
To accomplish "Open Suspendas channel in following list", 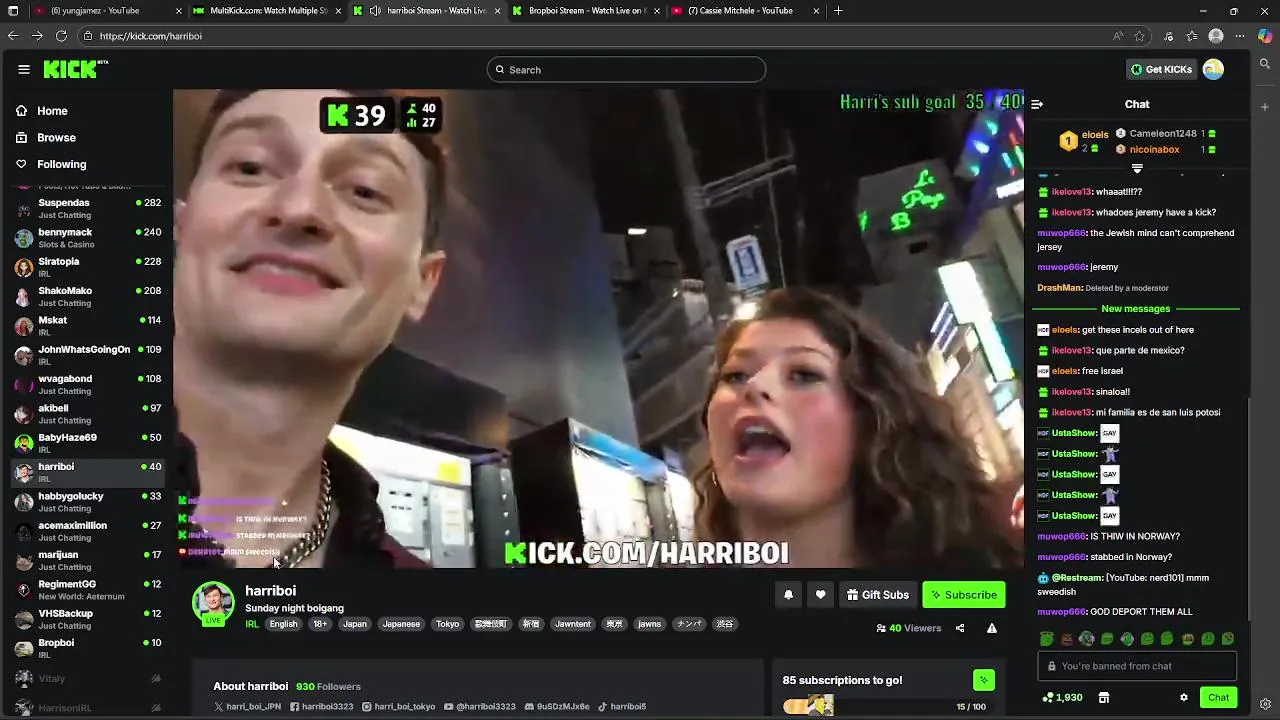I will pos(88,208).
